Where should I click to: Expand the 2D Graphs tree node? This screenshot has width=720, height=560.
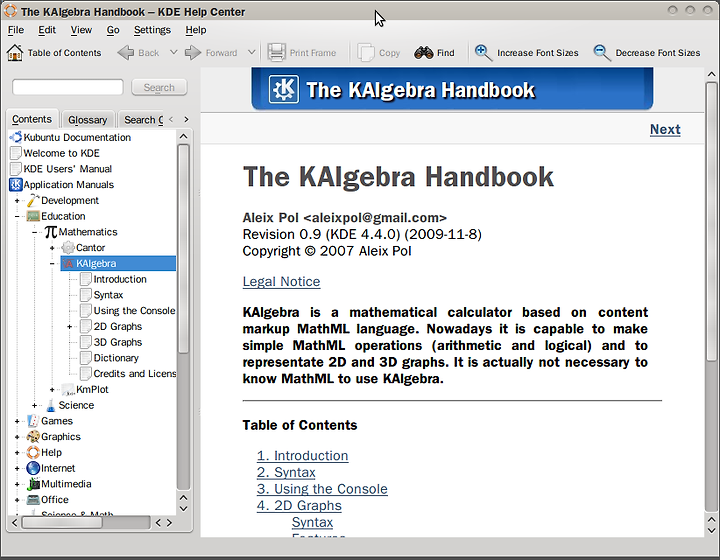tap(69, 327)
